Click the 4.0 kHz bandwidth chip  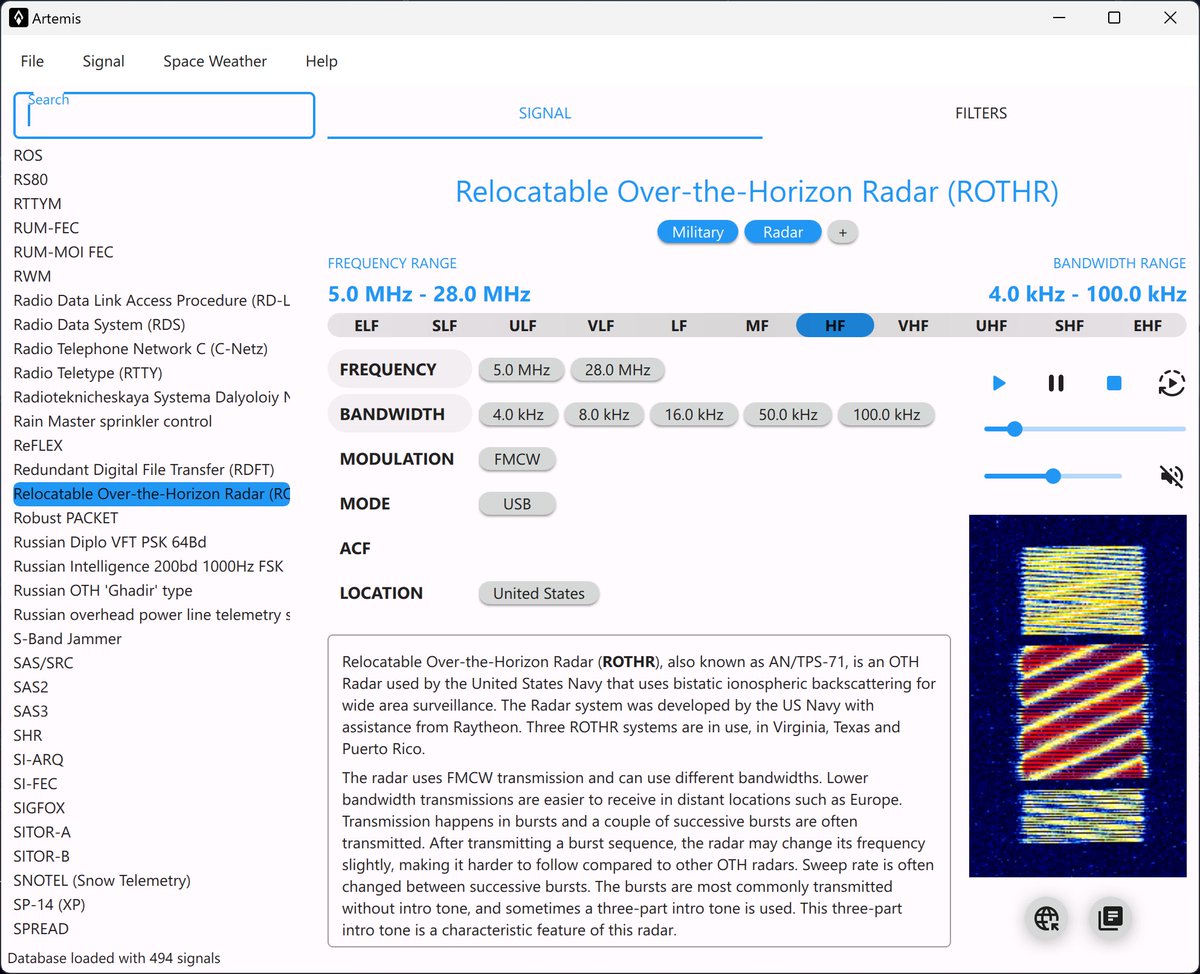518,414
